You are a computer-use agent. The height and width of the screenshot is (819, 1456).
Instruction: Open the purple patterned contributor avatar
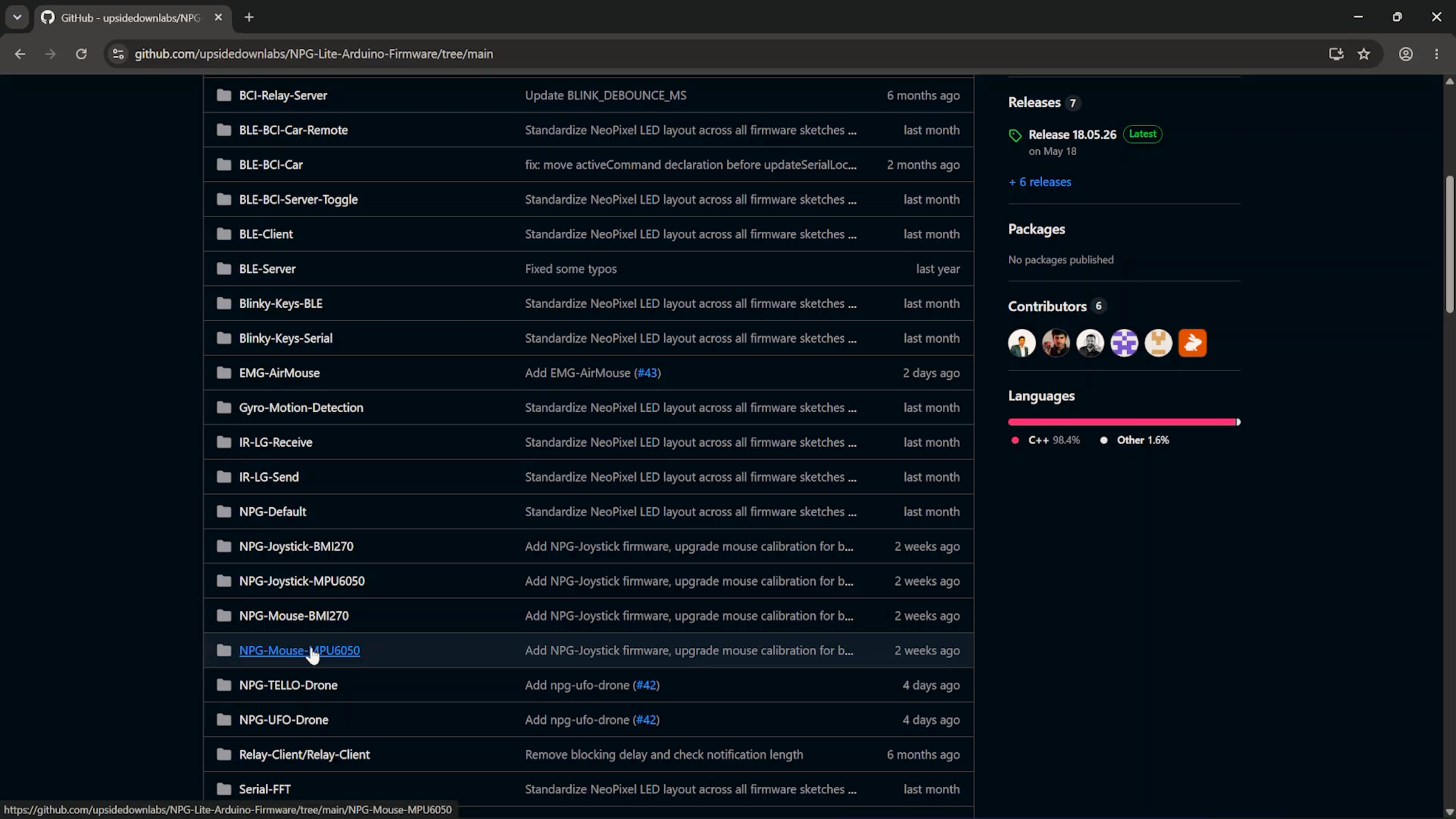[1124, 343]
